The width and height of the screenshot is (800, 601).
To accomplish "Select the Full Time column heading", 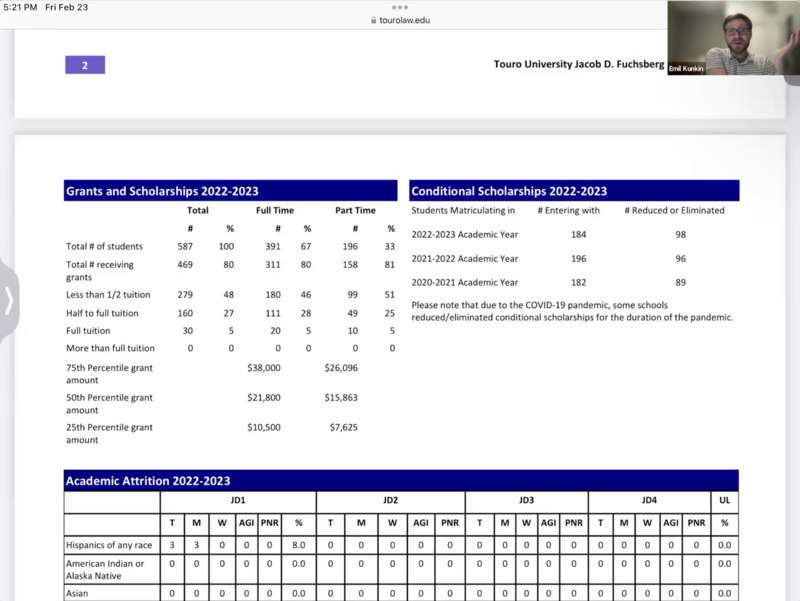I will pyautogui.click(x=275, y=211).
